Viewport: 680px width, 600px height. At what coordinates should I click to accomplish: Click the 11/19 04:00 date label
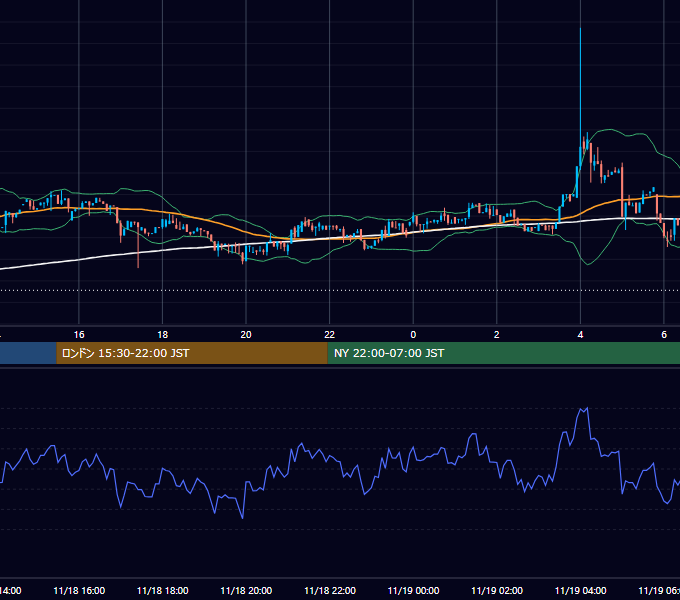click(581, 591)
